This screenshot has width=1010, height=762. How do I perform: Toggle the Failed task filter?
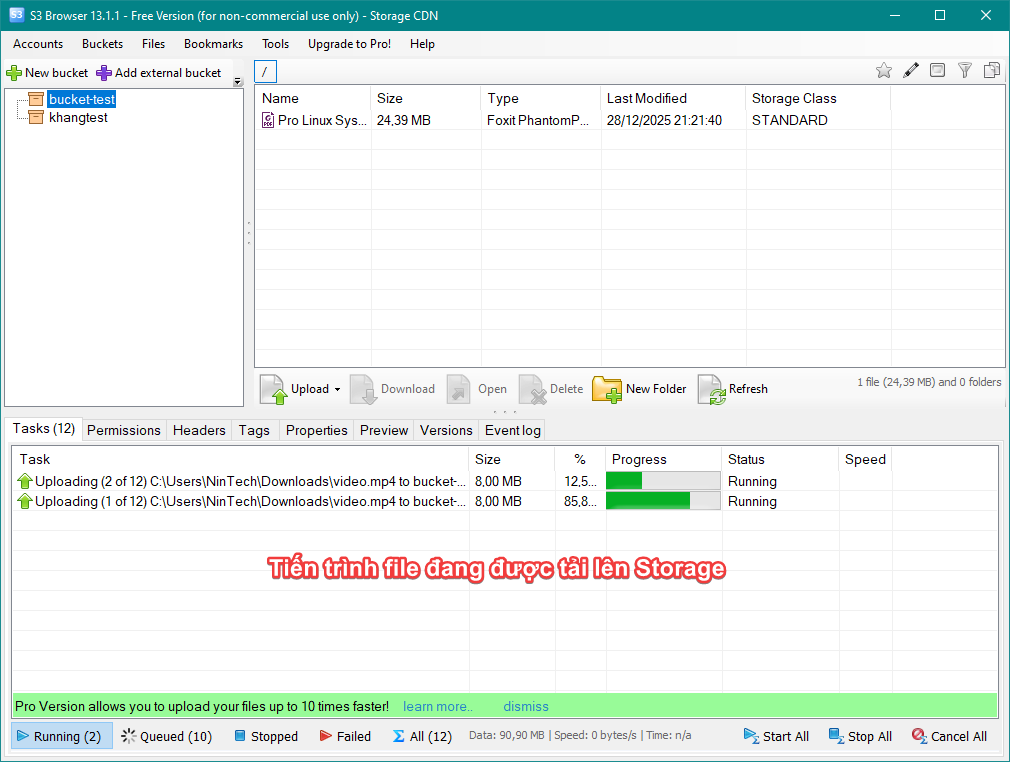[345, 736]
